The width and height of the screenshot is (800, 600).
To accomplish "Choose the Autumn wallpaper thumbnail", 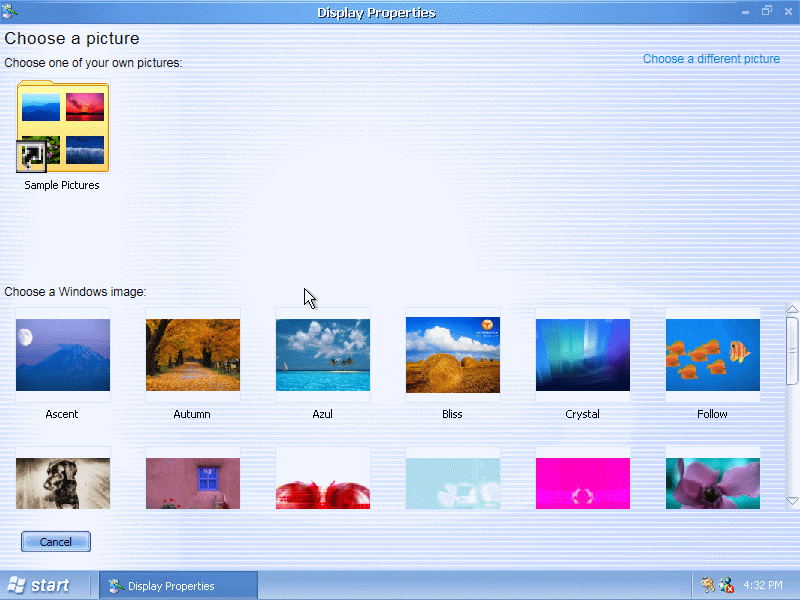I will pos(193,355).
